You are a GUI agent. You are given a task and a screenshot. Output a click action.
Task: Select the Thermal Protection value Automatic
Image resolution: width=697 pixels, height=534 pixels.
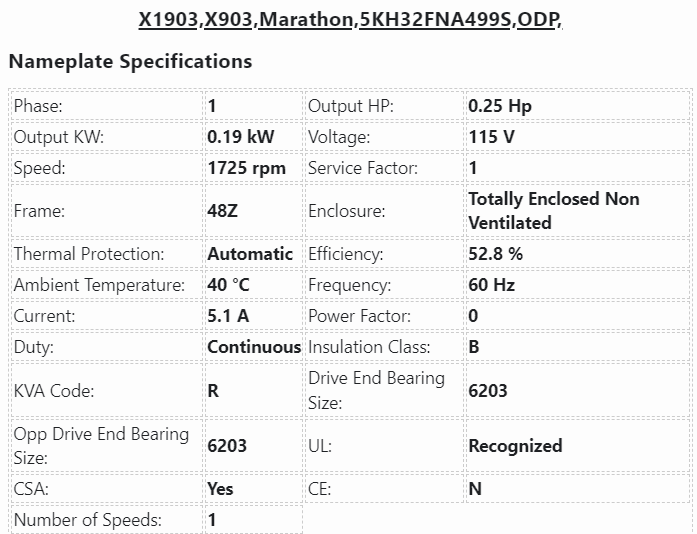pos(250,254)
